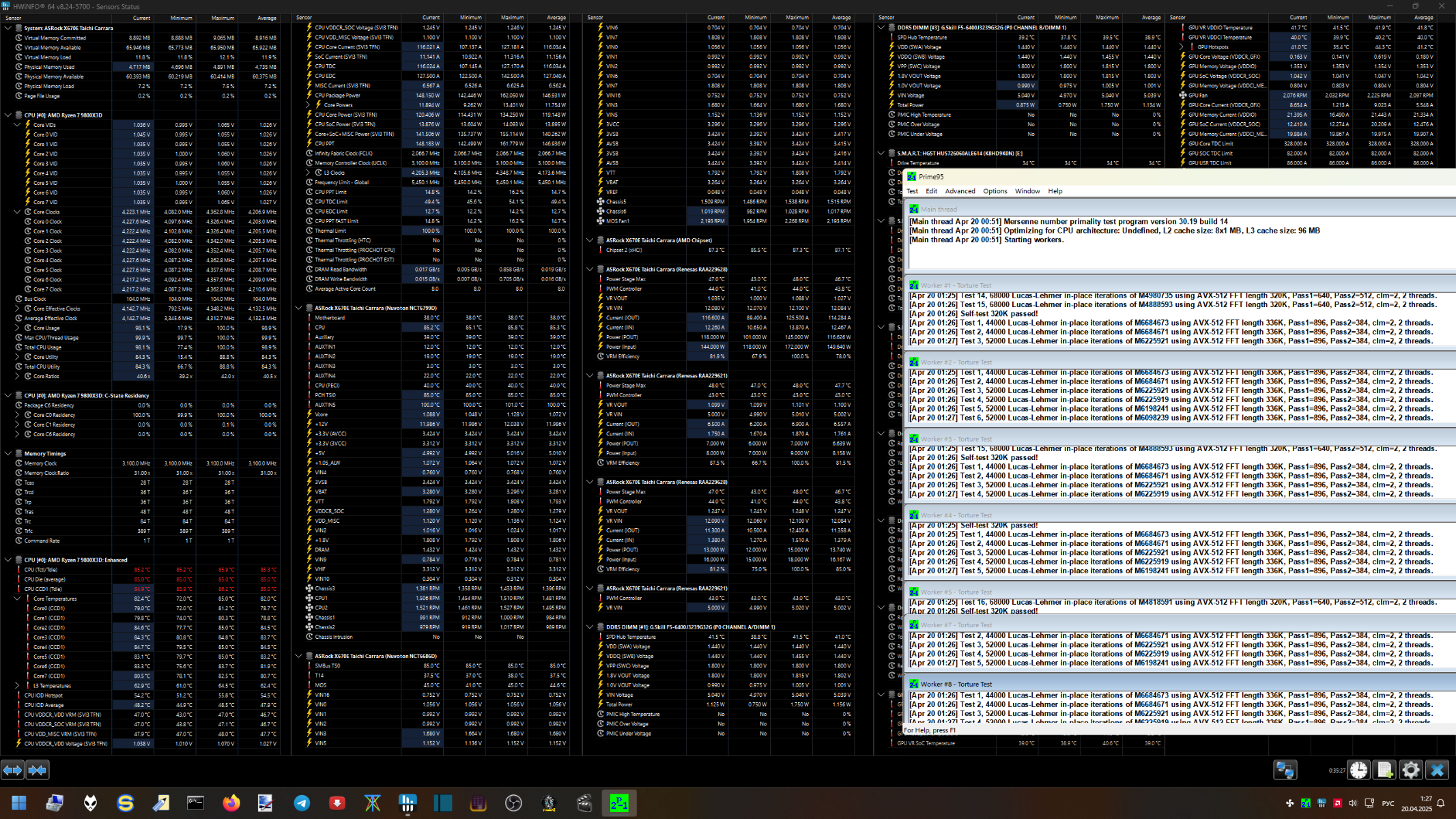1456x819 pixels.
Task: Open Firefox from the taskbar
Action: pos(231,803)
